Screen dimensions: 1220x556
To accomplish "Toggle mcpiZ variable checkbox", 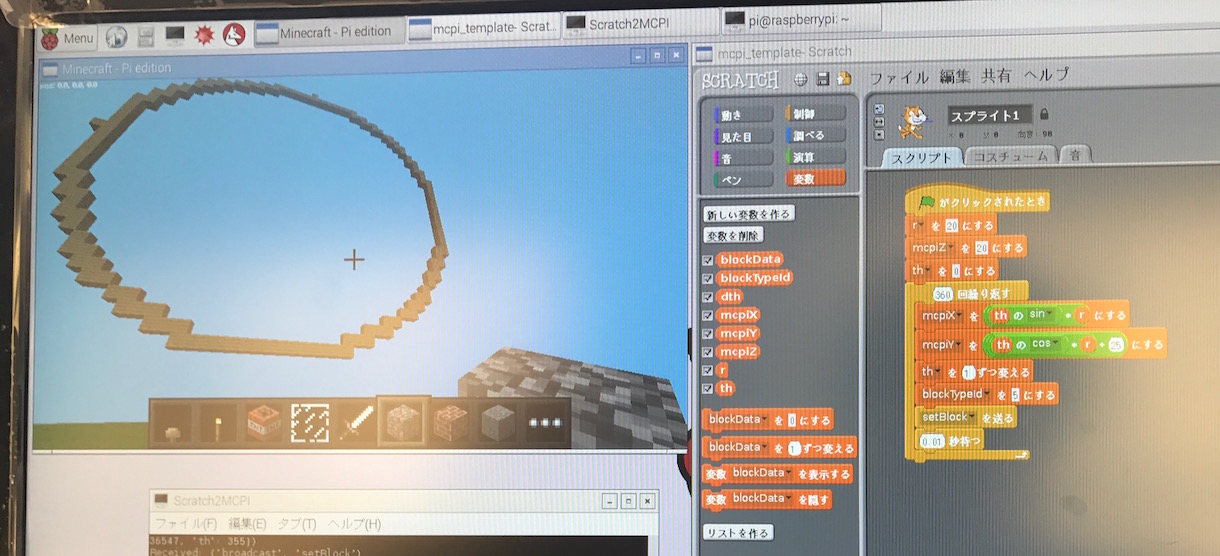I will 708,351.
